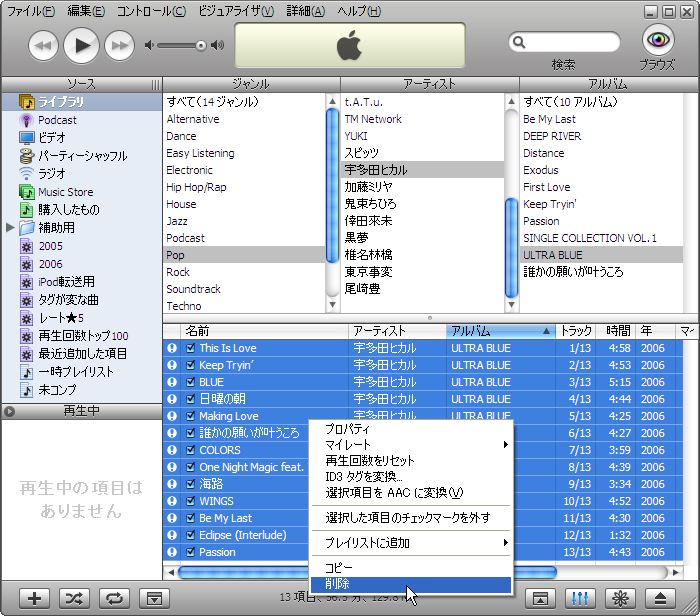The image size is (700, 616).
Task: Select 椎名林檎 in the artist list
Action: 422,255
